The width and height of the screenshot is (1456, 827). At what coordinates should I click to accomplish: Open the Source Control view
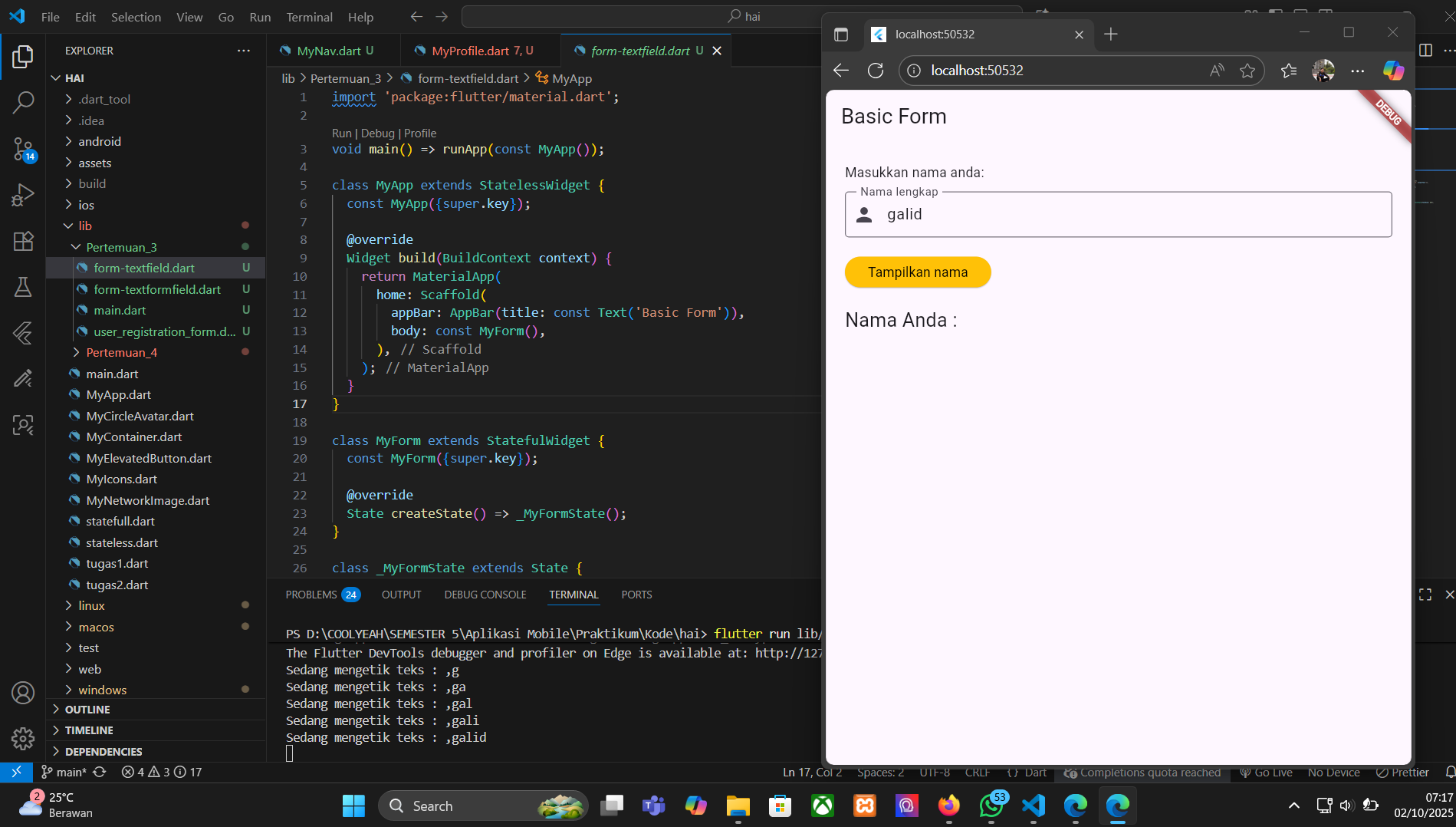tap(23, 149)
